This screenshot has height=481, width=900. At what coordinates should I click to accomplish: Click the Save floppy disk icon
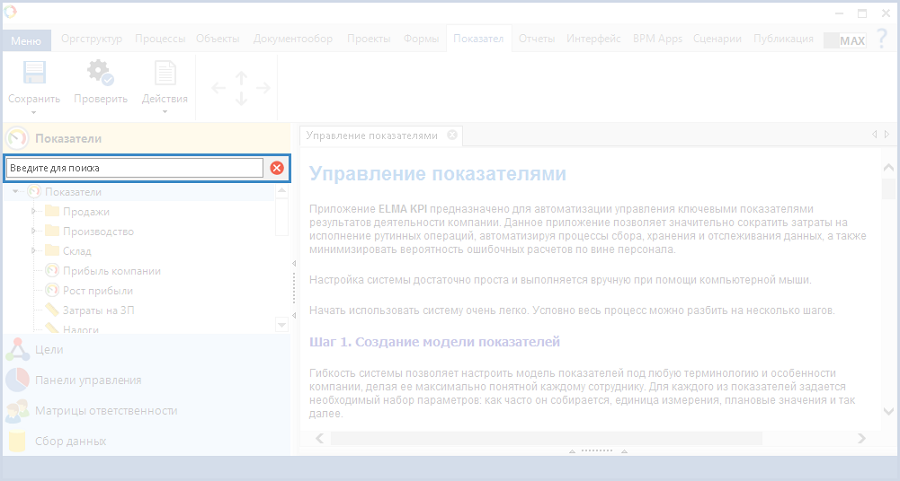click(34, 74)
